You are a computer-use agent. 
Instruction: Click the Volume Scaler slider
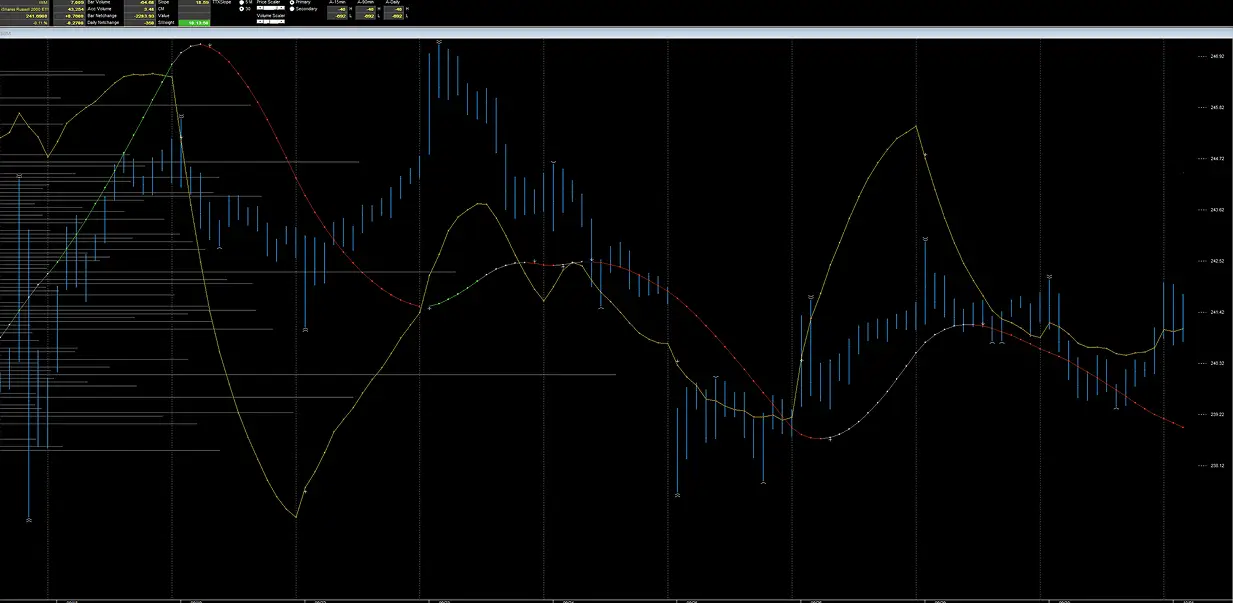point(271,21)
